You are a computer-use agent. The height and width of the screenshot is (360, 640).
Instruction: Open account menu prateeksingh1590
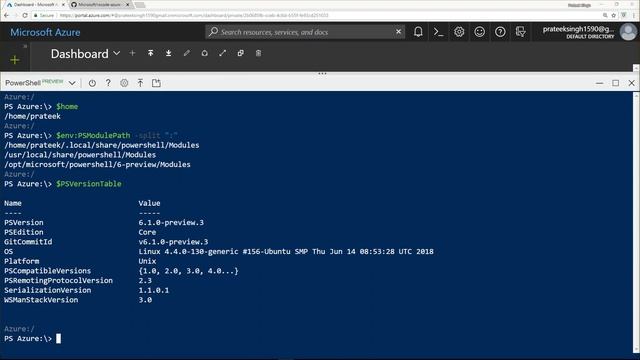pos(578,32)
